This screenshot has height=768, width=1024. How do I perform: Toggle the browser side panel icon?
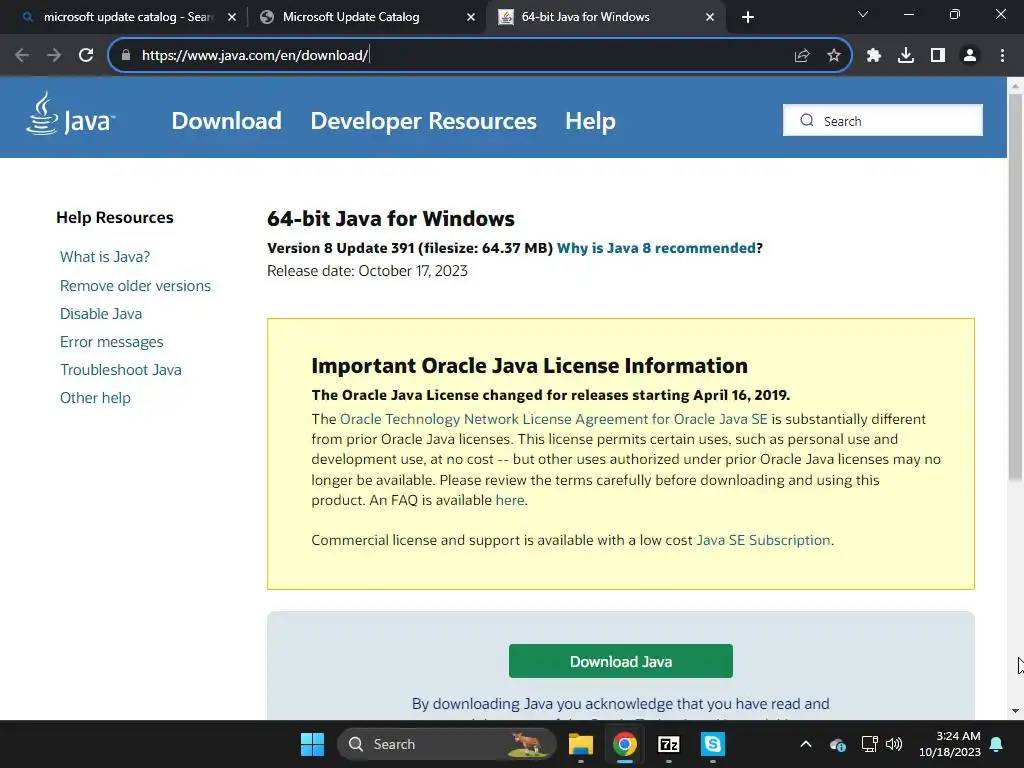pyautogui.click(x=938, y=55)
